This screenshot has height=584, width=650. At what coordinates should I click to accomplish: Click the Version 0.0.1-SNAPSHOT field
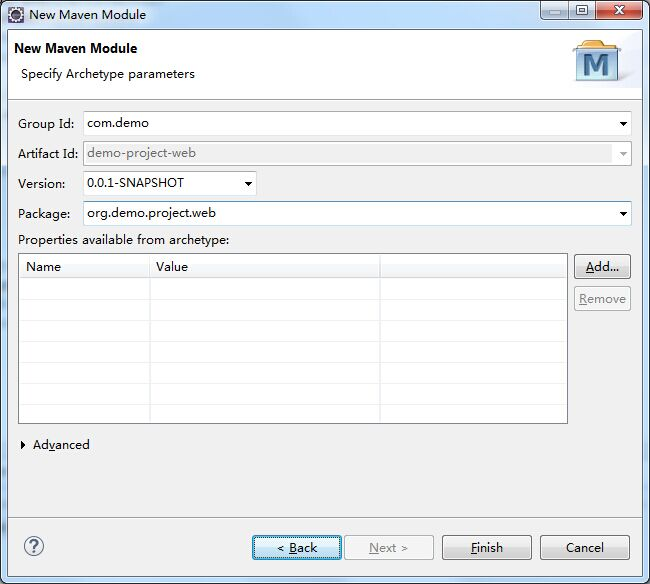[x=170, y=183]
